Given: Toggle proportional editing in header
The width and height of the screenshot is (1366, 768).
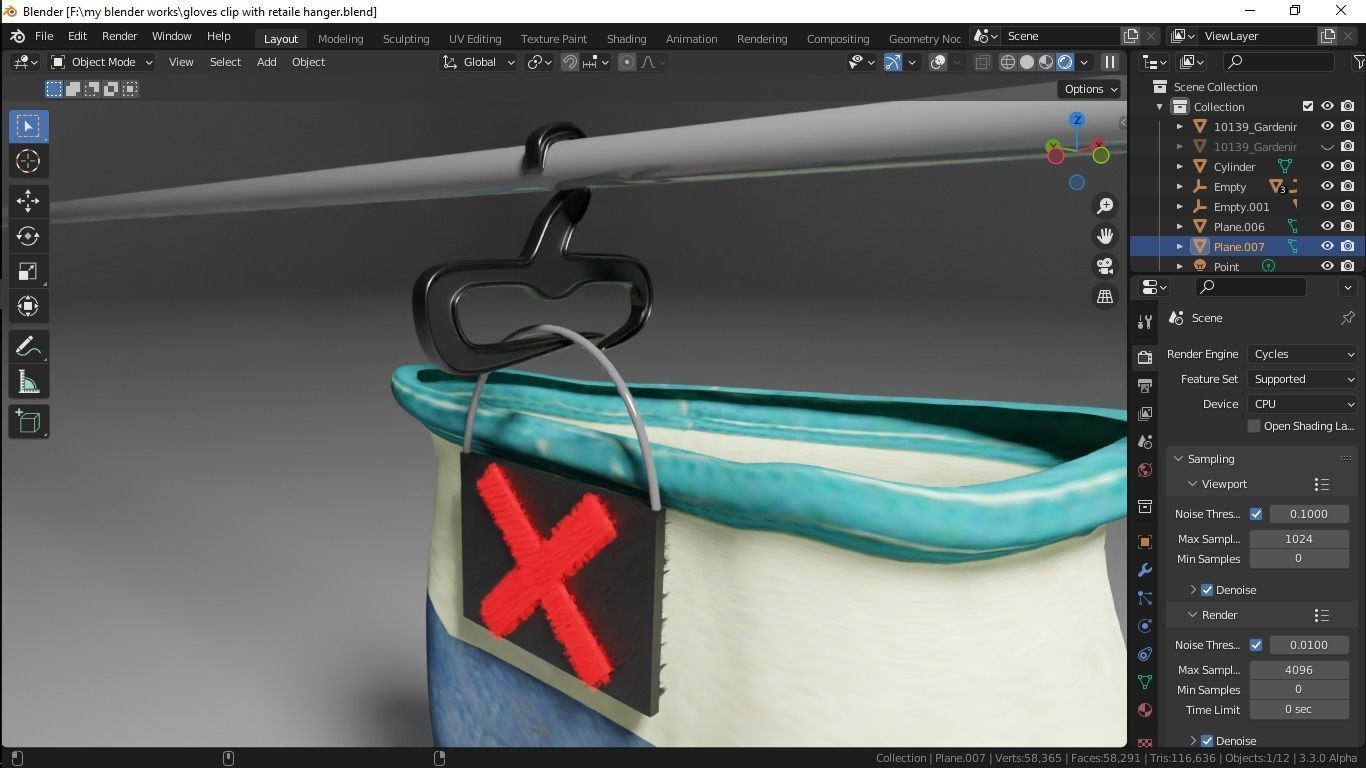Looking at the screenshot, I should point(627,62).
